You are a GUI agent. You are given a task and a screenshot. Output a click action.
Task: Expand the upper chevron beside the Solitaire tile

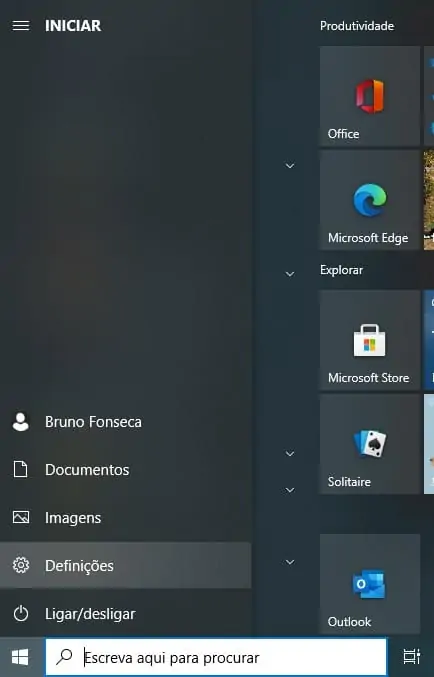coord(290,454)
